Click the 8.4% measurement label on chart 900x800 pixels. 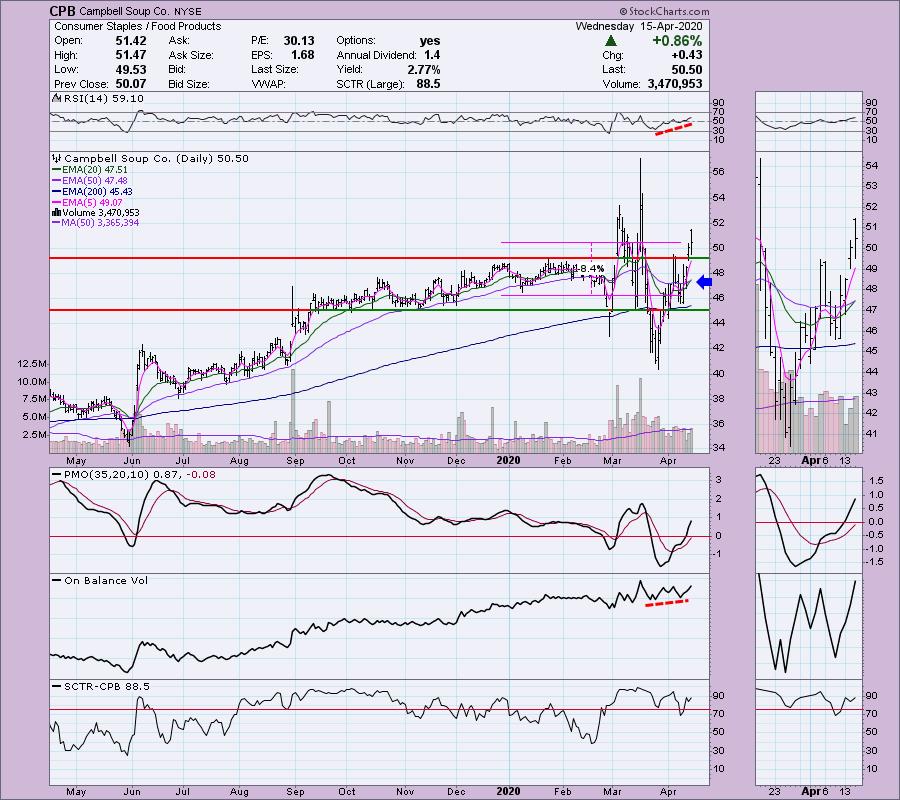592,269
